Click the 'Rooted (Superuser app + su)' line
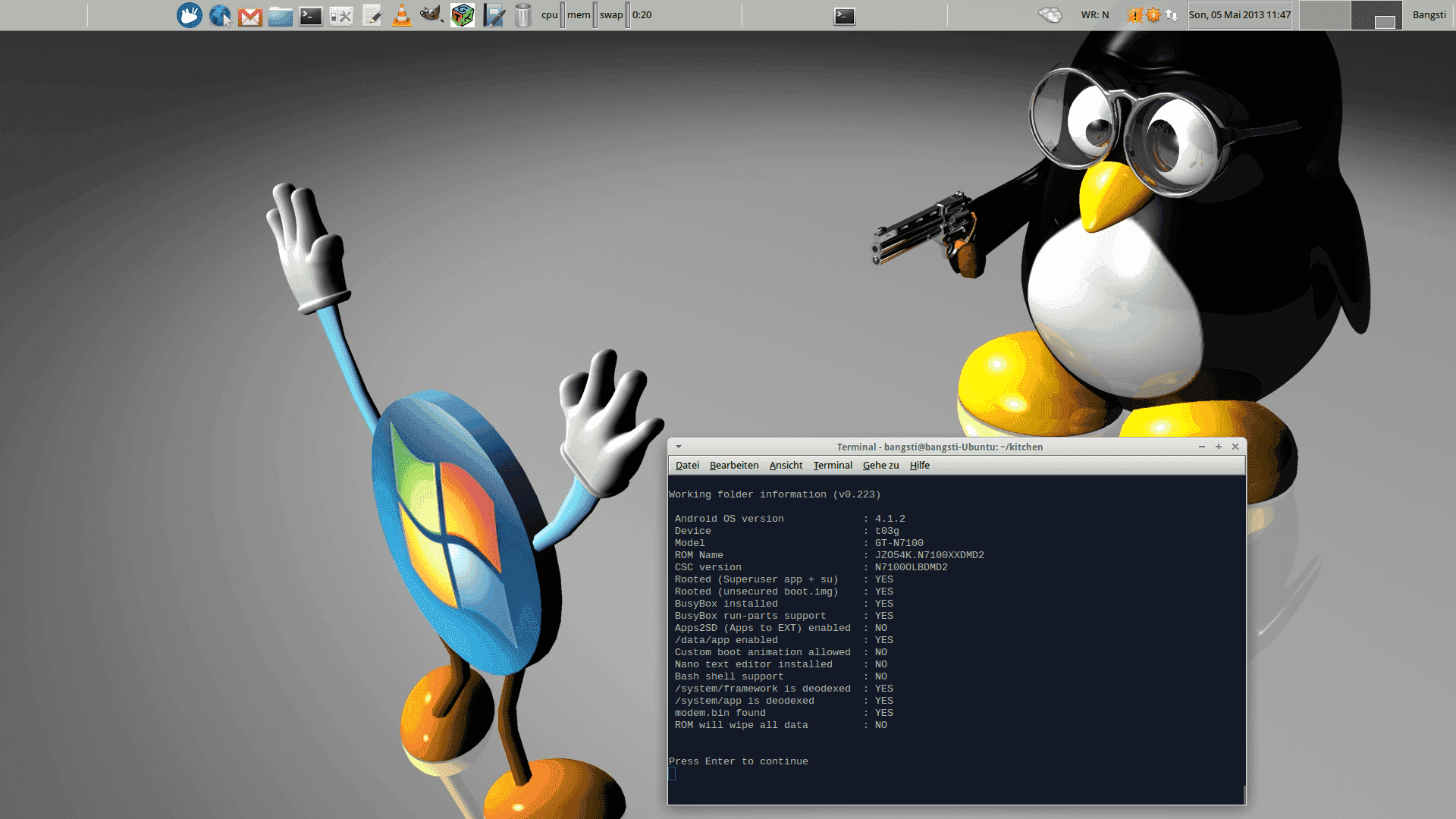The width and height of the screenshot is (1456, 819). click(x=784, y=579)
